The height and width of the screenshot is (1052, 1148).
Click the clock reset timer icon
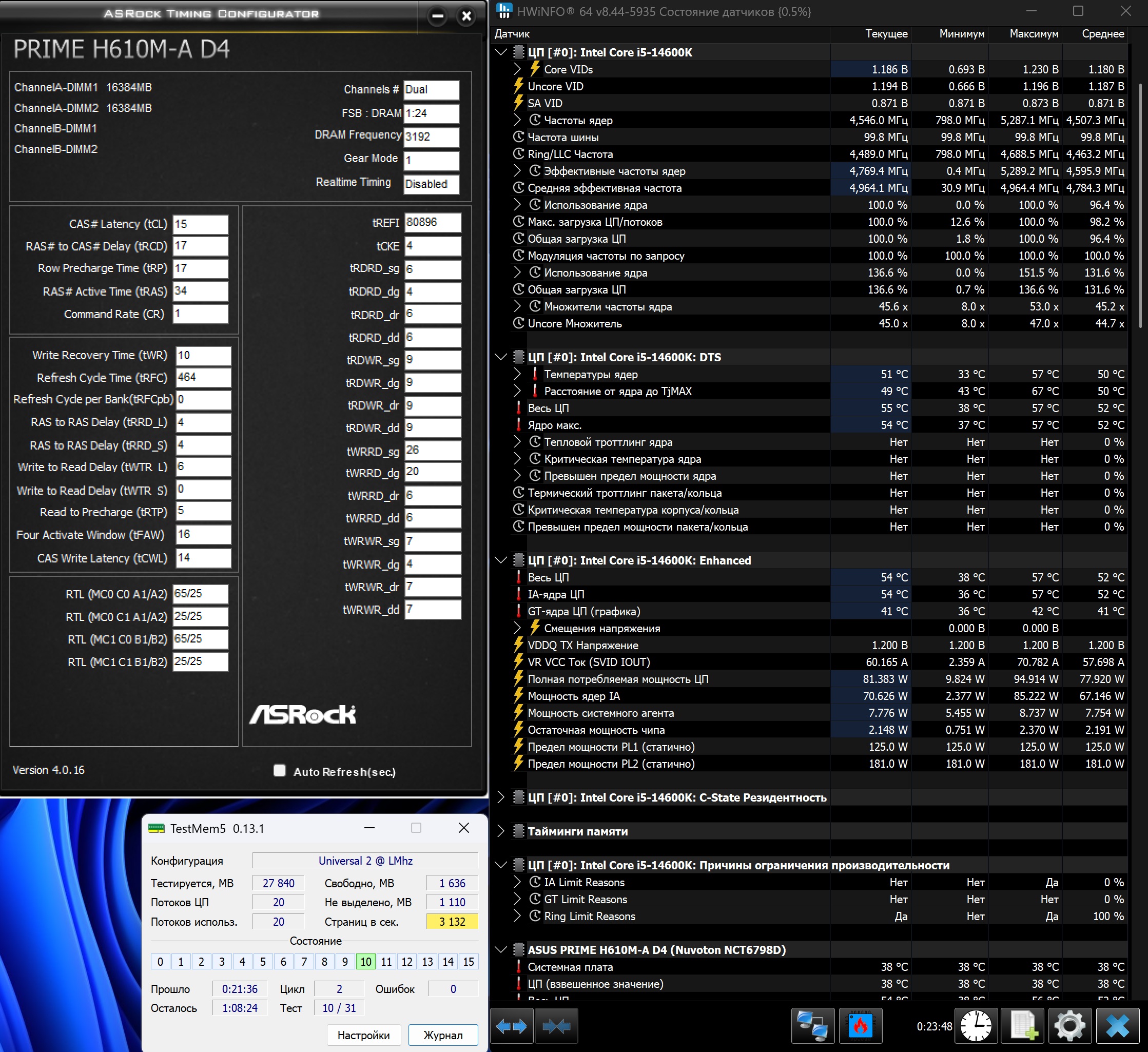tap(976, 1026)
